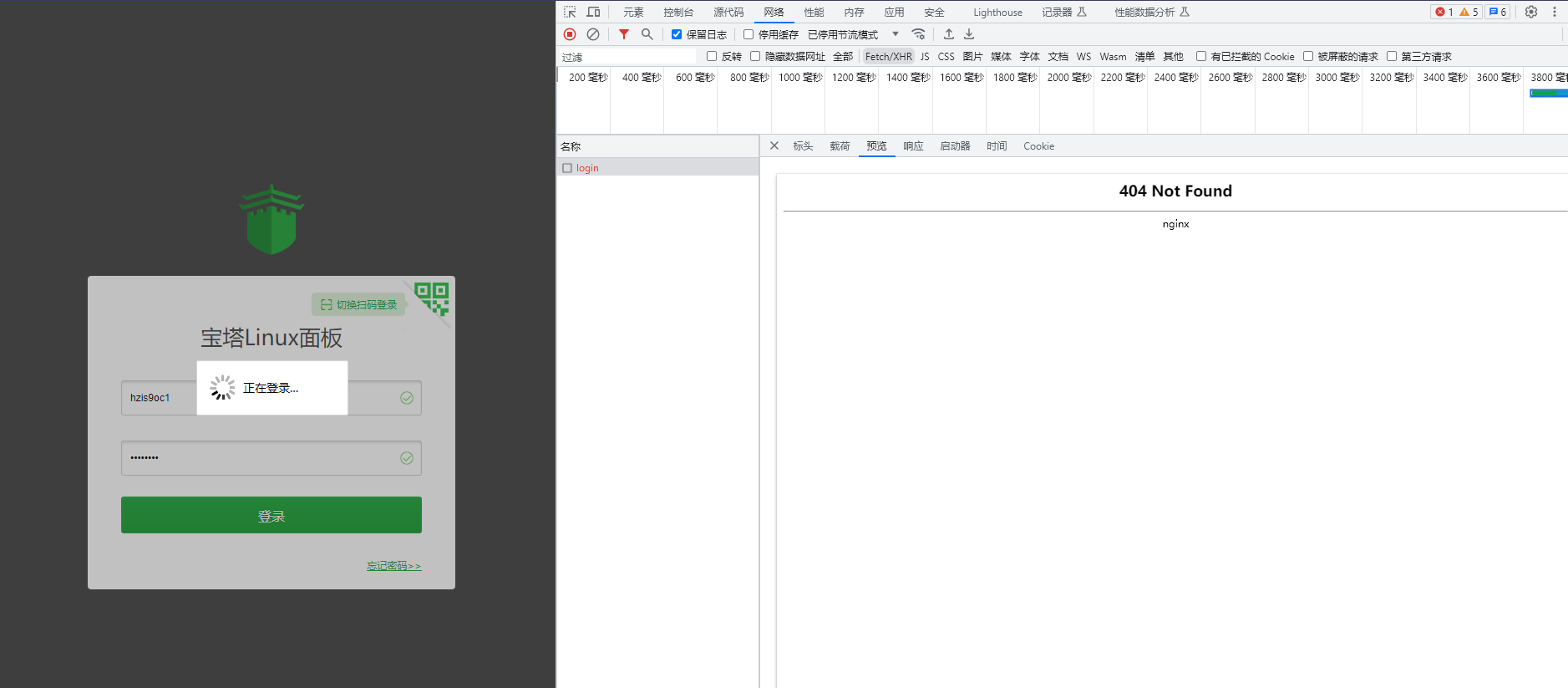Image resolution: width=1568 pixels, height=688 pixels.
Task: Export HAR file download icon
Action: 969,34
